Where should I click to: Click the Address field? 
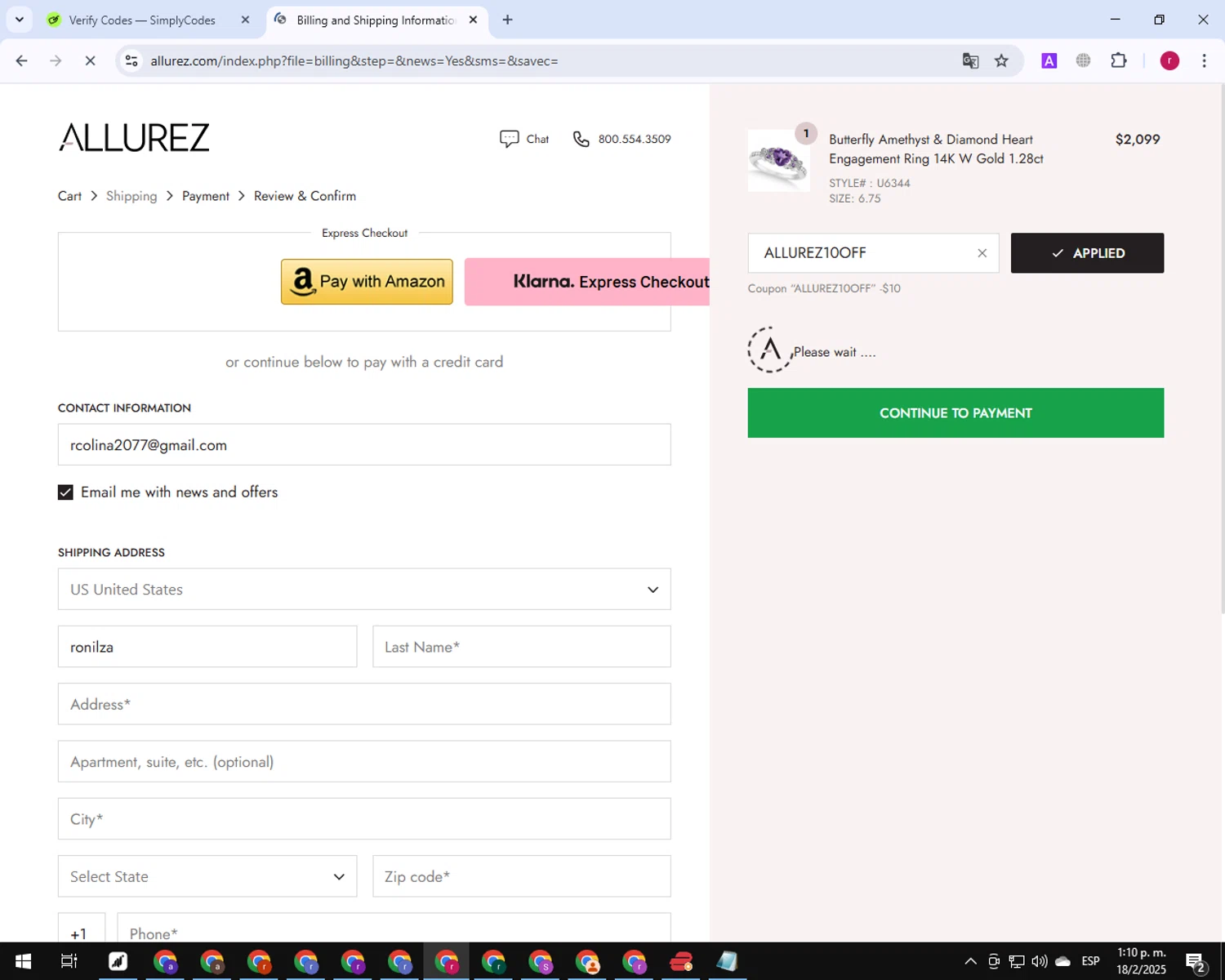(x=364, y=704)
